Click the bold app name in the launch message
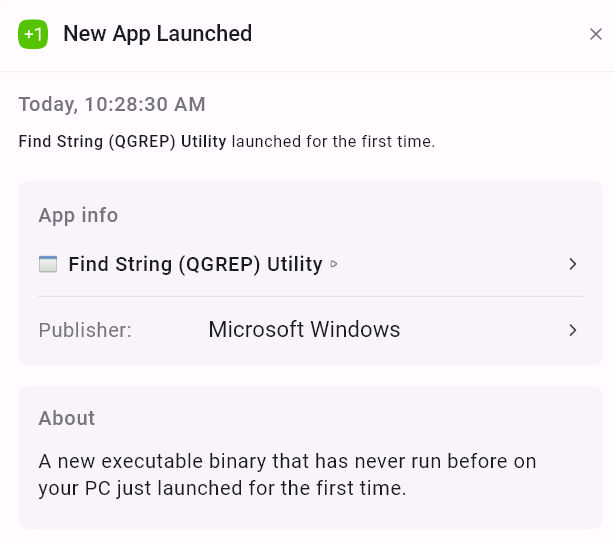The image size is (614, 544). click(x=122, y=141)
